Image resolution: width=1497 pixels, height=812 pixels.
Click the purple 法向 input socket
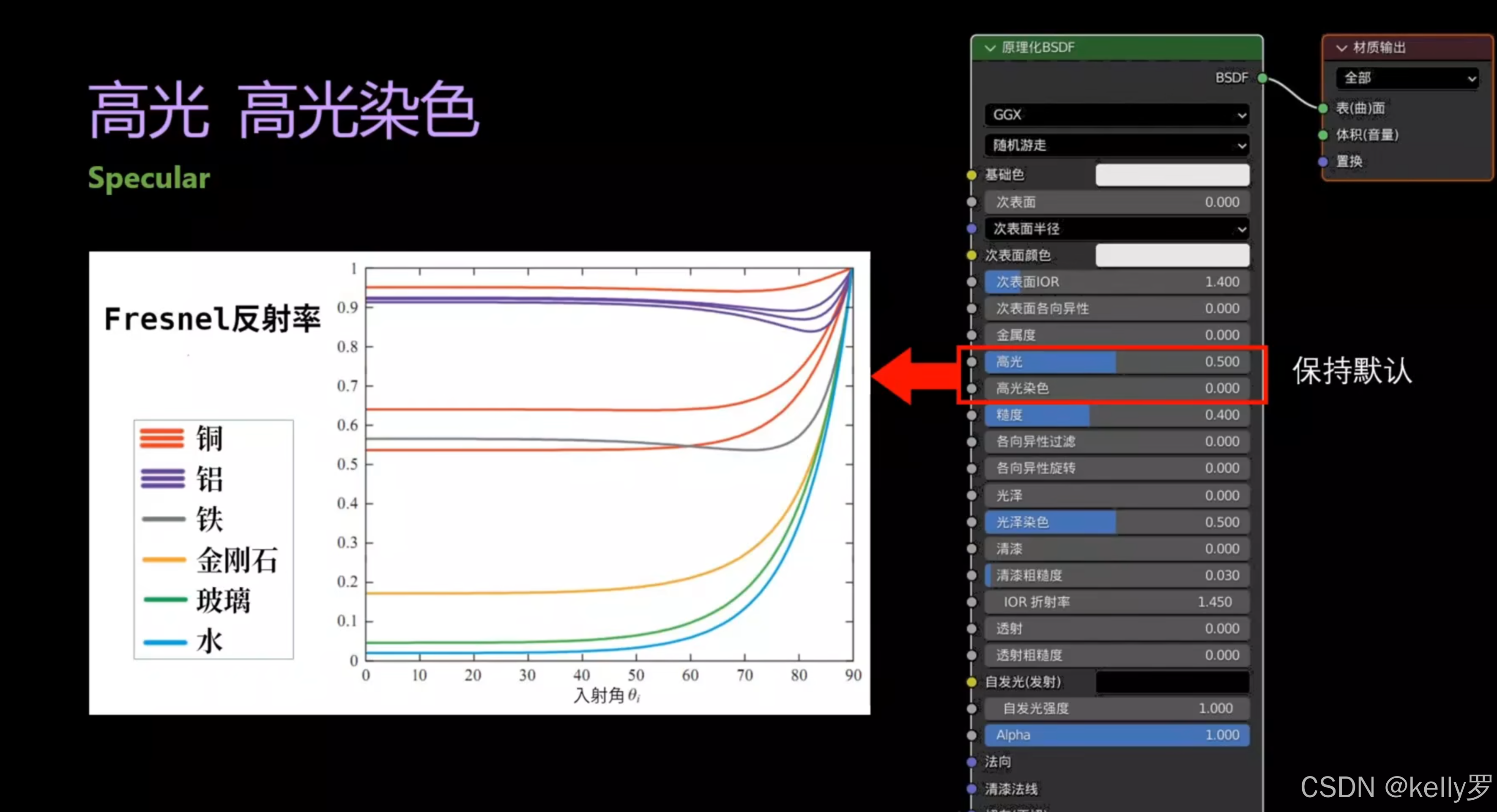972,761
